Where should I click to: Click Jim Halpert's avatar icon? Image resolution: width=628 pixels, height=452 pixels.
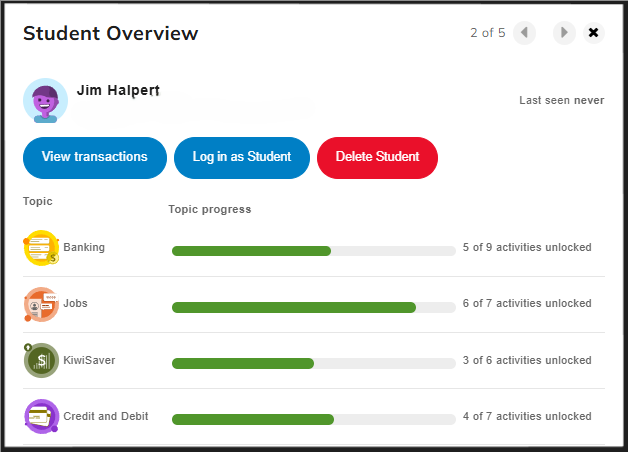(45, 99)
